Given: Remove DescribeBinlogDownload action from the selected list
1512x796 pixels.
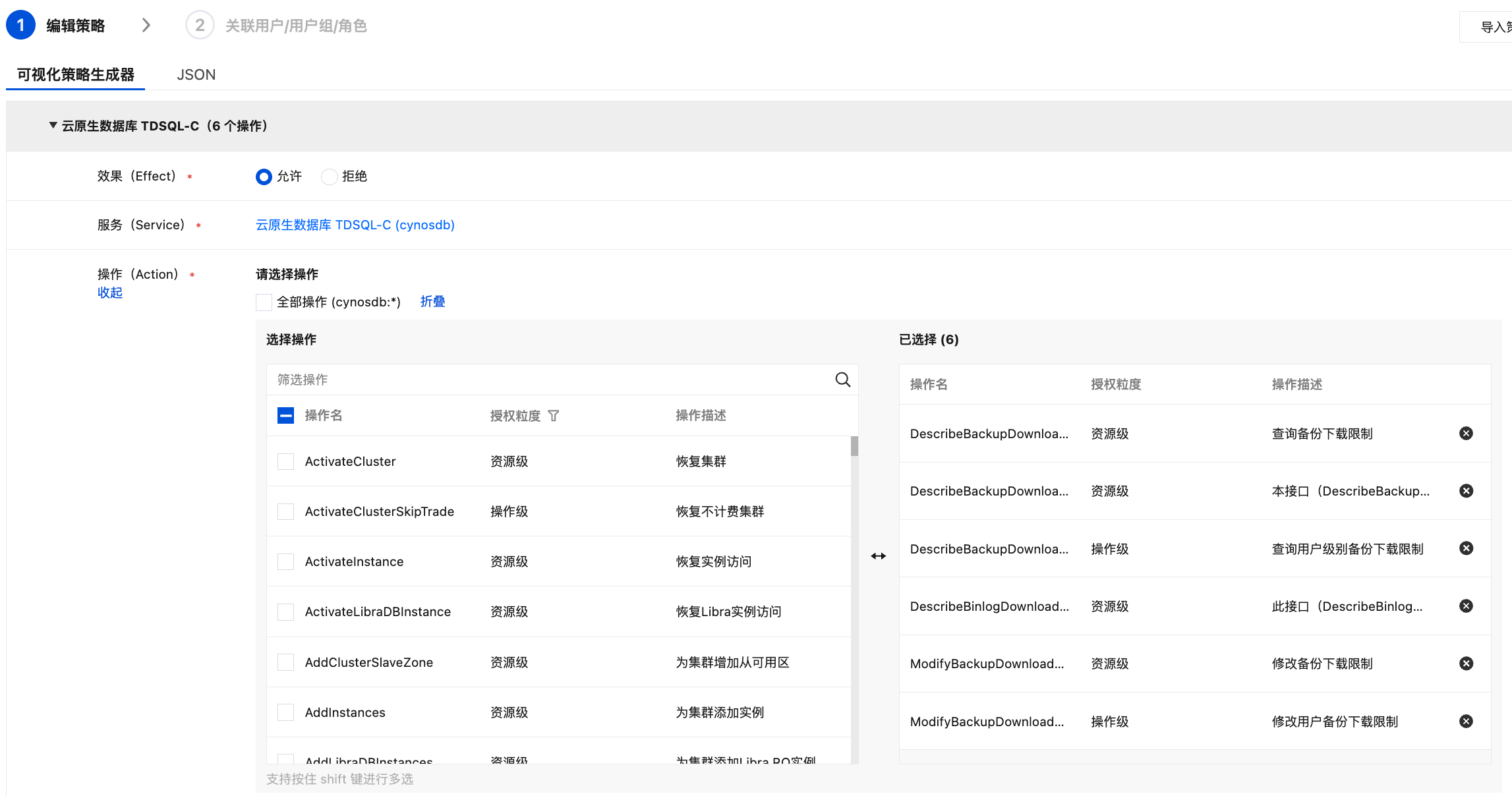Looking at the screenshot, I should tap(1466, 606).
